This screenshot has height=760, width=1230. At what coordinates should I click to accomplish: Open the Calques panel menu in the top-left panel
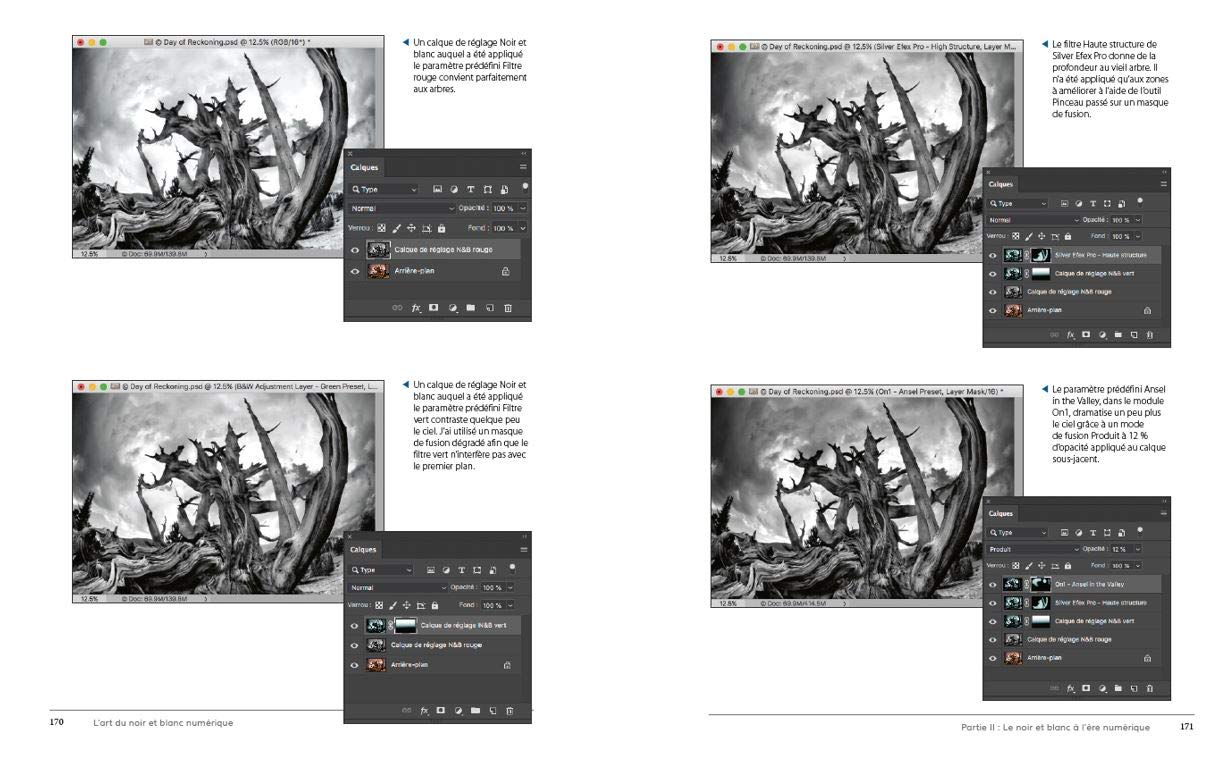click(522, 167)
